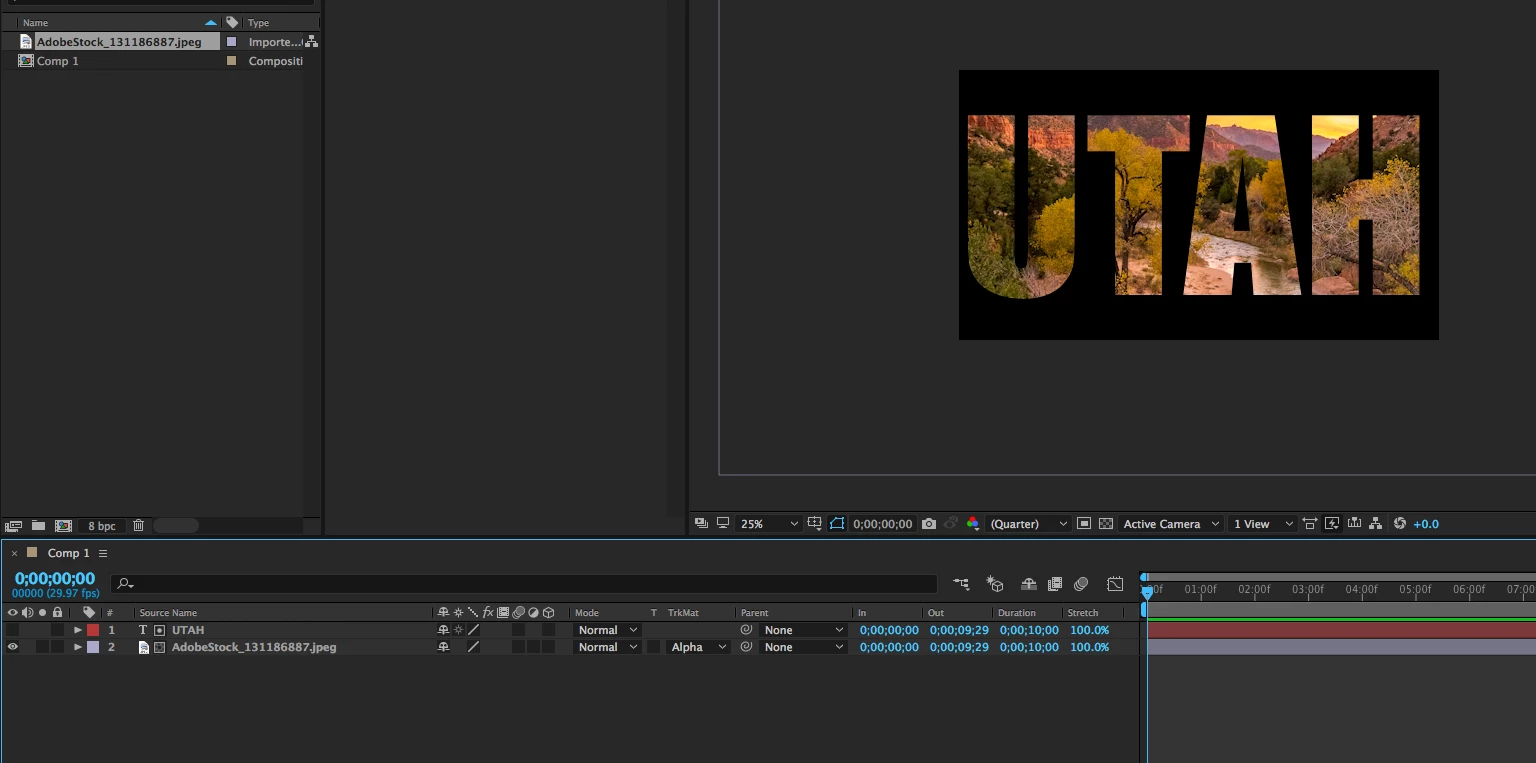
Task: Toggle the Region of Interest button
Action: coord(1084,523)
